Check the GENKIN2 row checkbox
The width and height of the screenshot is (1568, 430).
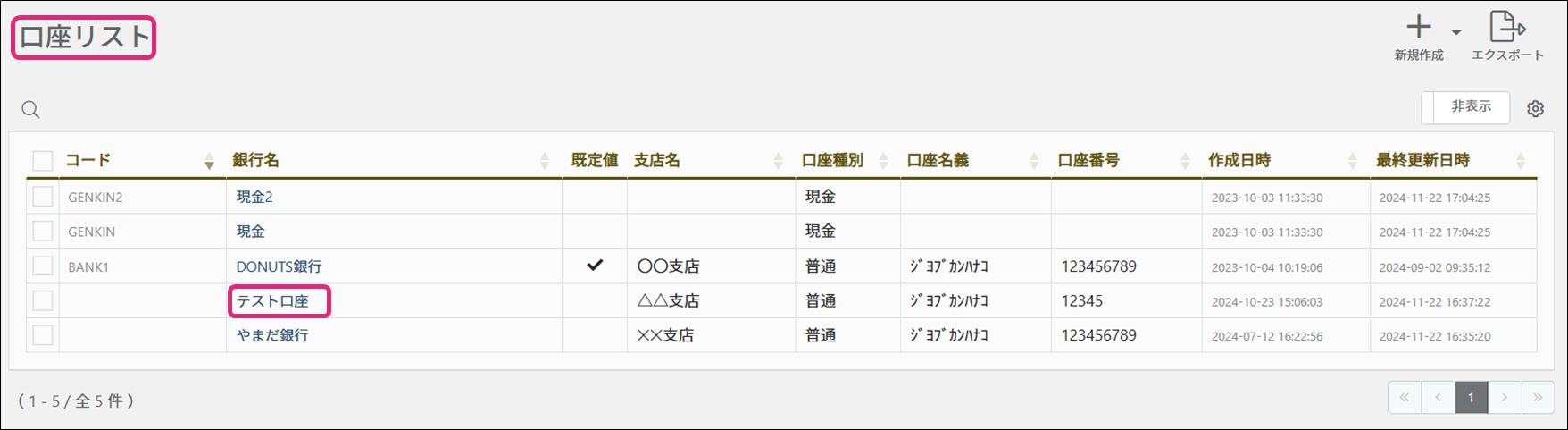(x=43, y=197)
